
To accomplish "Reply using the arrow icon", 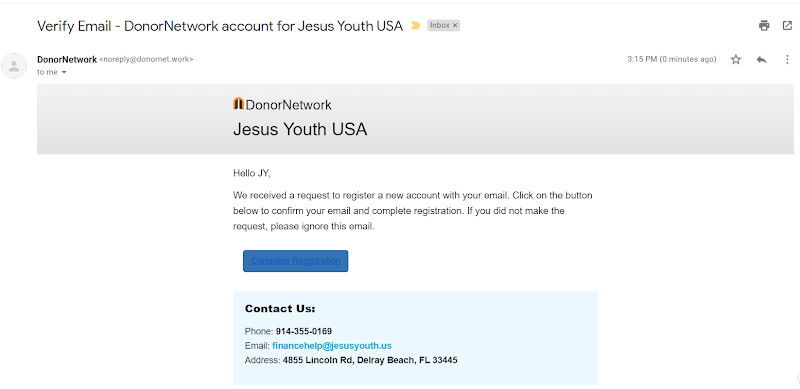I will click(x=762, y=60).
